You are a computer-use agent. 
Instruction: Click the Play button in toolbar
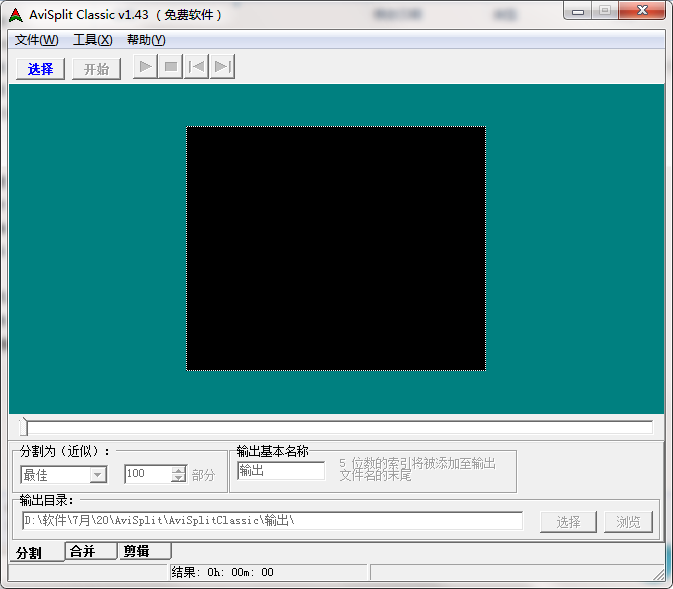(x=146, y=67)
